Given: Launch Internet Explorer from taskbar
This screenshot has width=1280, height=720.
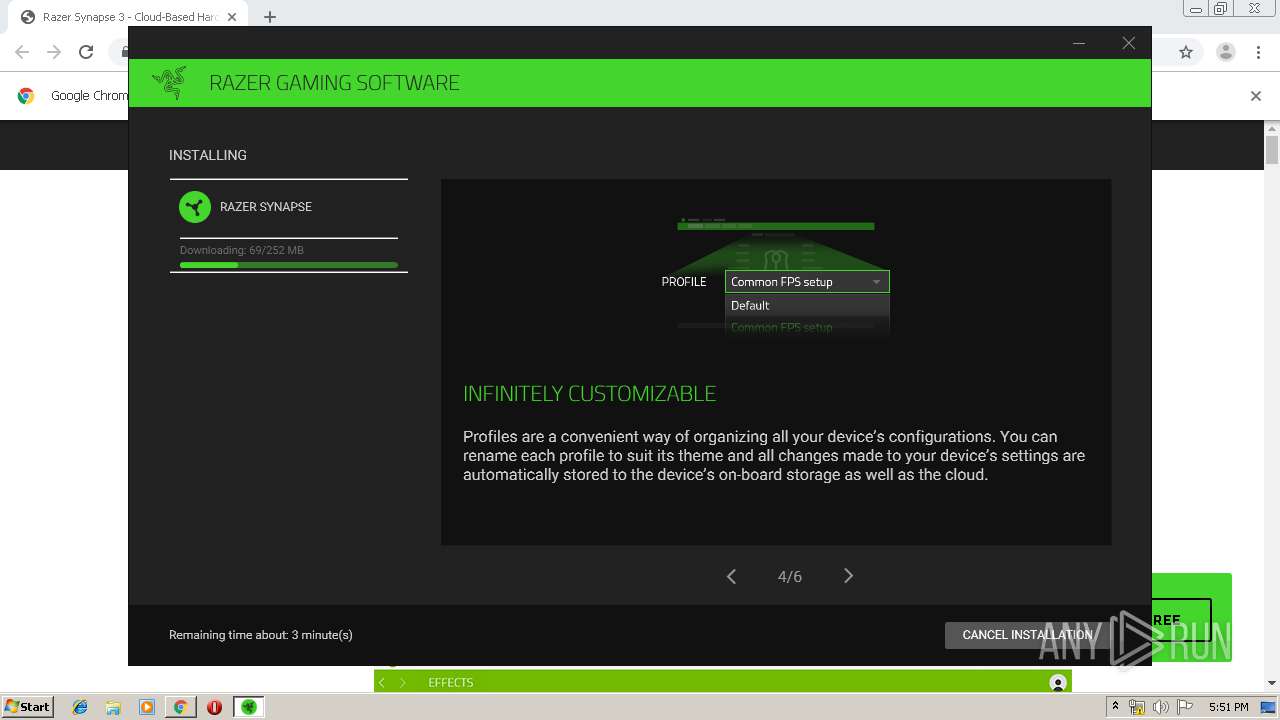Looking at the screenshot, I should point(80,707).
